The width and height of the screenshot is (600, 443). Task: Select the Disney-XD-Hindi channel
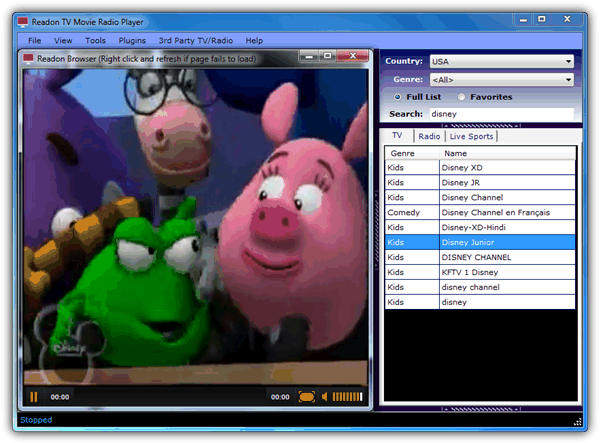click(x=480, y=227)
